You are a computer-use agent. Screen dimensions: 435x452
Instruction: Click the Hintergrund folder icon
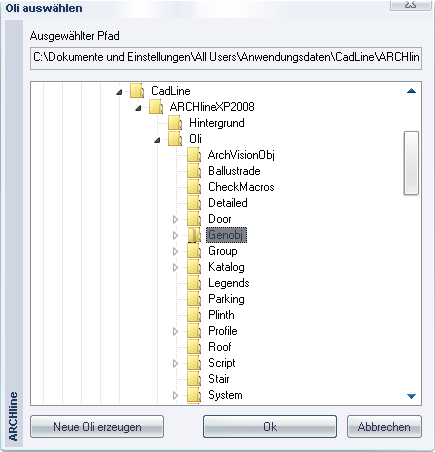tap(175, 123)
